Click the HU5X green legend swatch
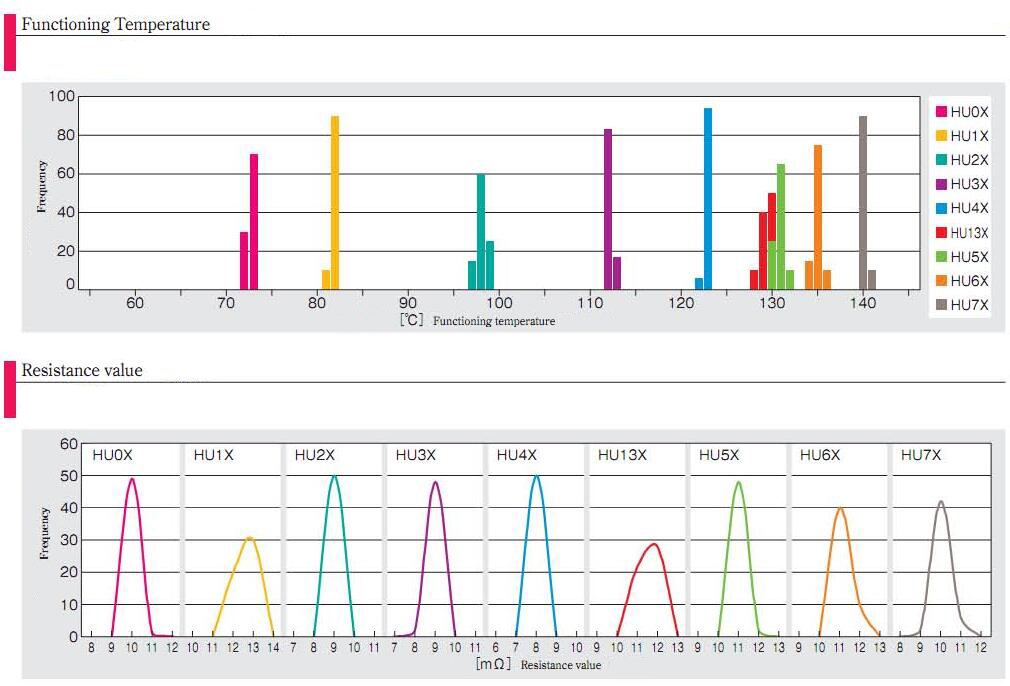The image size is (1010, 686). tap(941, 256)
